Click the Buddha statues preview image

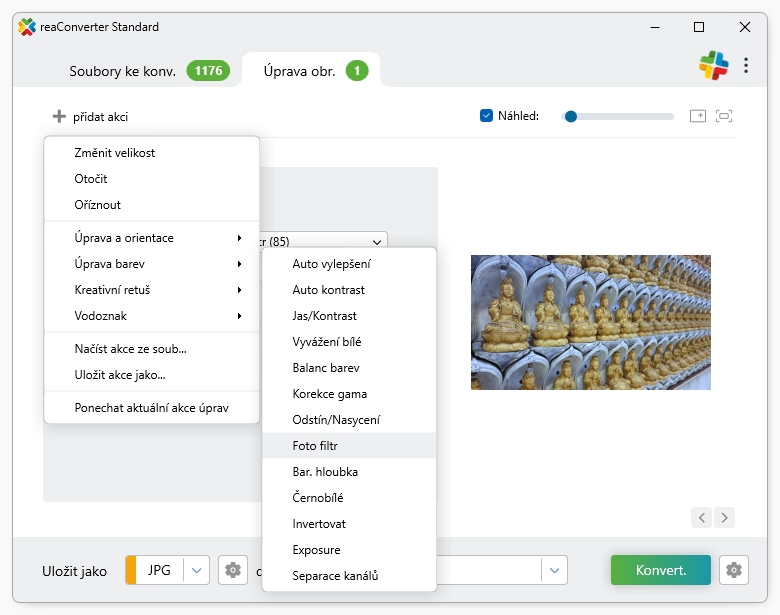[x=590, y=321]
